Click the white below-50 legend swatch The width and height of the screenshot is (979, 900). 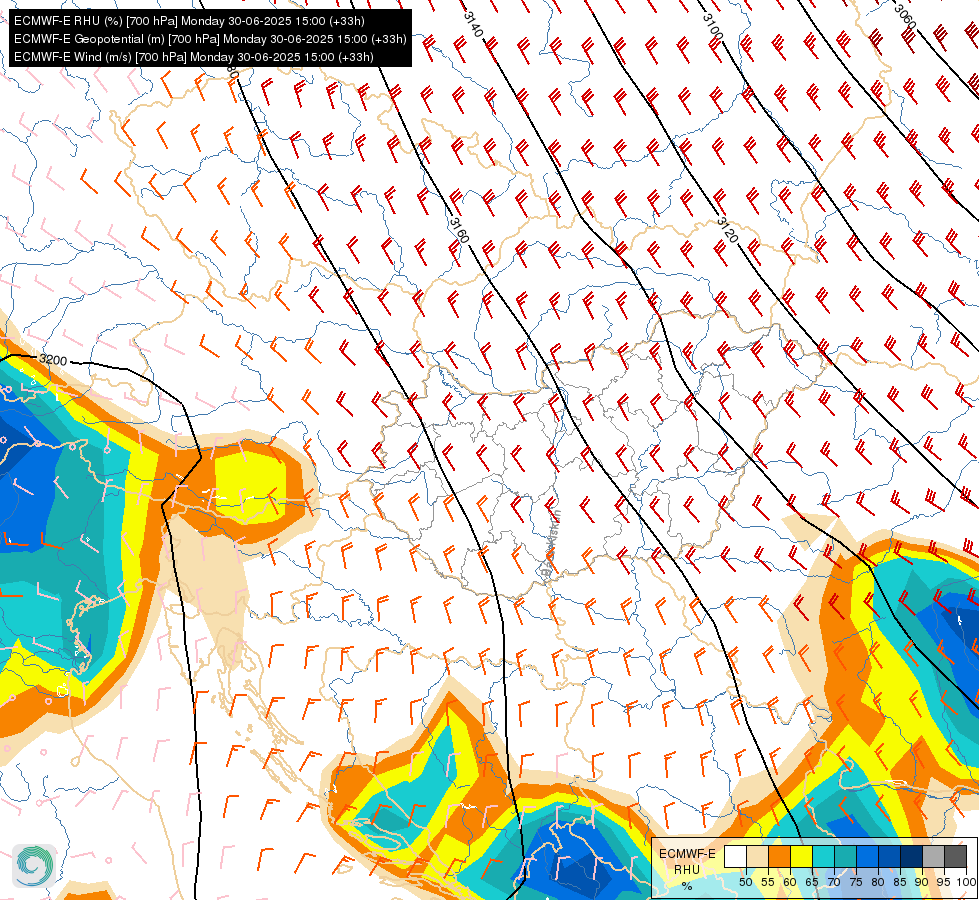[x=735, y=856]
